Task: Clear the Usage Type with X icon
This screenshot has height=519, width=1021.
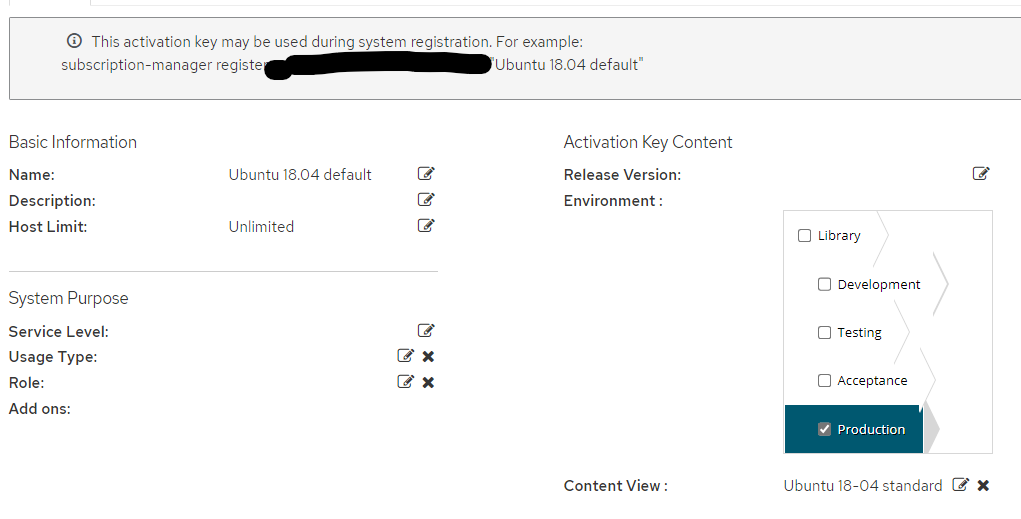Action: tap(428, 356)
